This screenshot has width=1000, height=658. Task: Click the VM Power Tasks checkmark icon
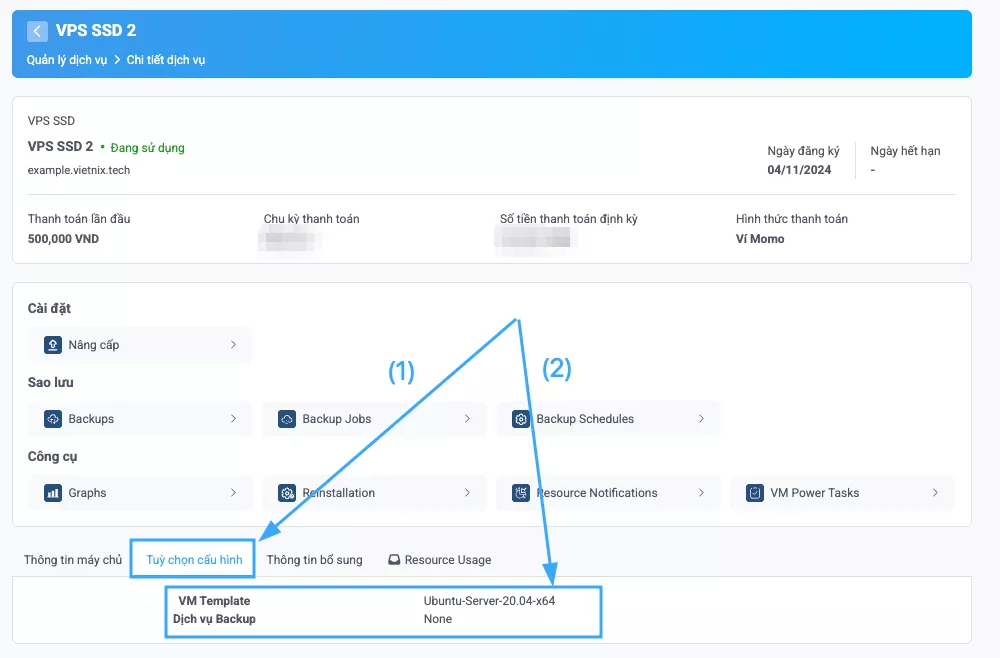click(755, 493)
